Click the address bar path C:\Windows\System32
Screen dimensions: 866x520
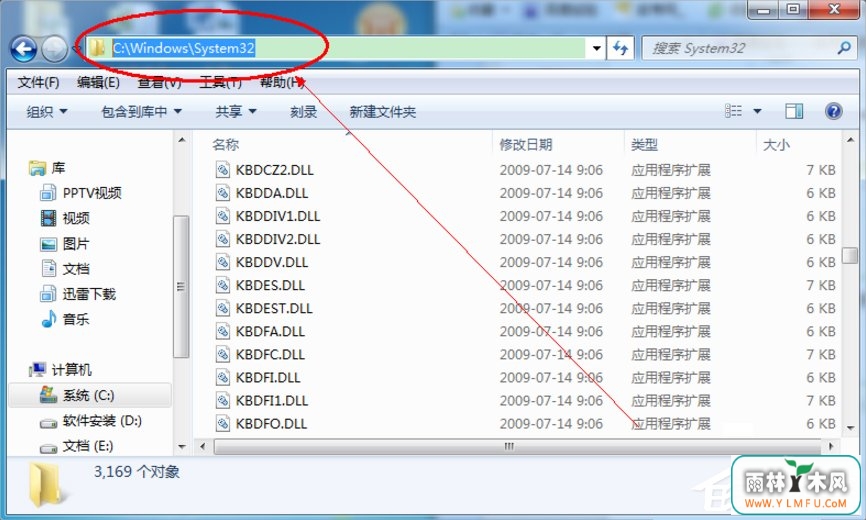(183, 49)
